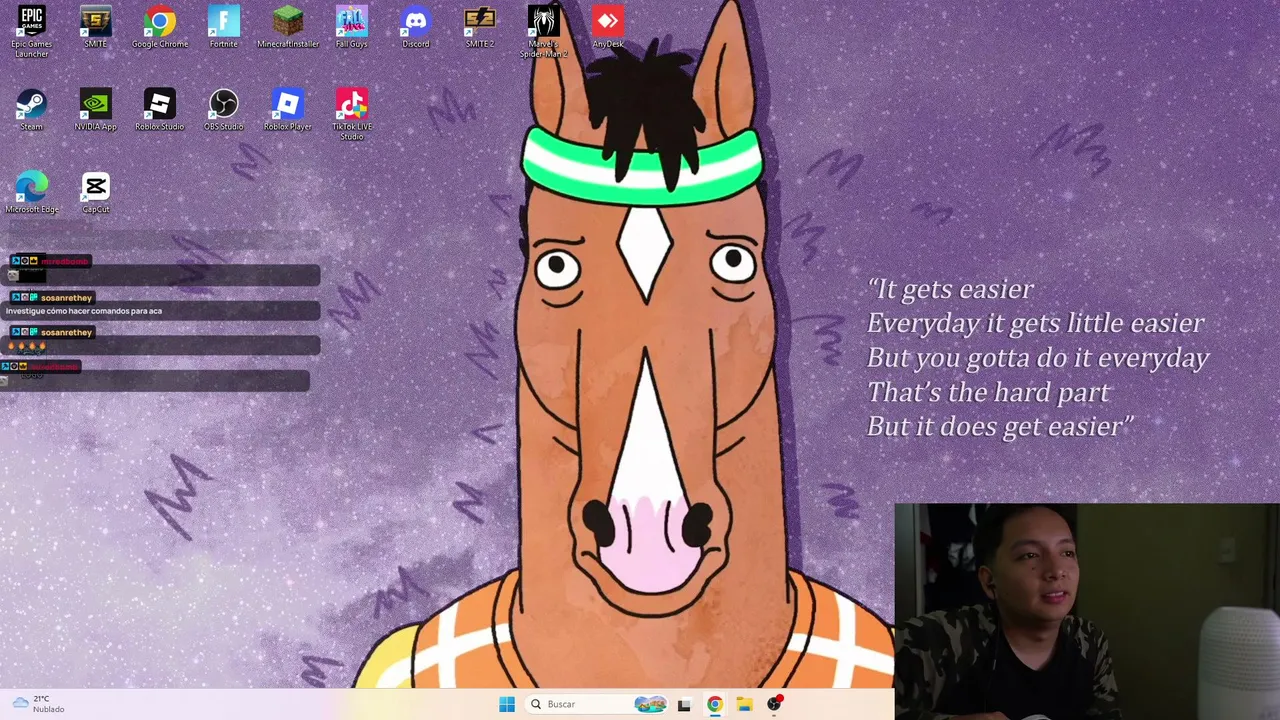Open the Discord desktop shortcut

(x=416, y=27)
